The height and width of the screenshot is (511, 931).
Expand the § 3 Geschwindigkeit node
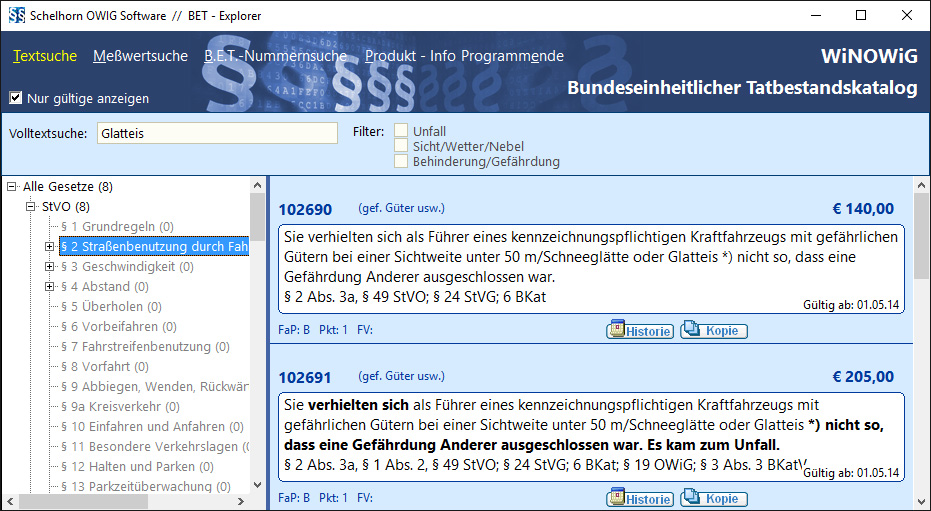coord(50,267)
